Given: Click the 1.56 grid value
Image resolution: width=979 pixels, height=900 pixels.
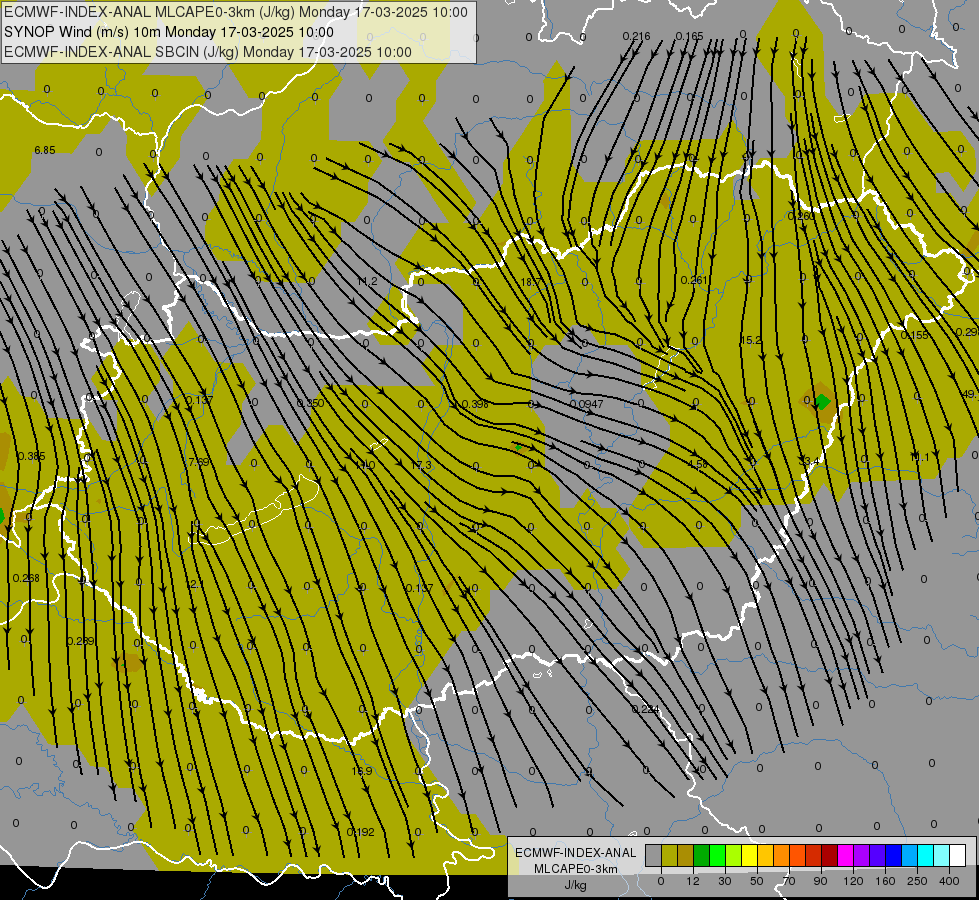Looking at the screenshot, I should (x=697, y=464).
